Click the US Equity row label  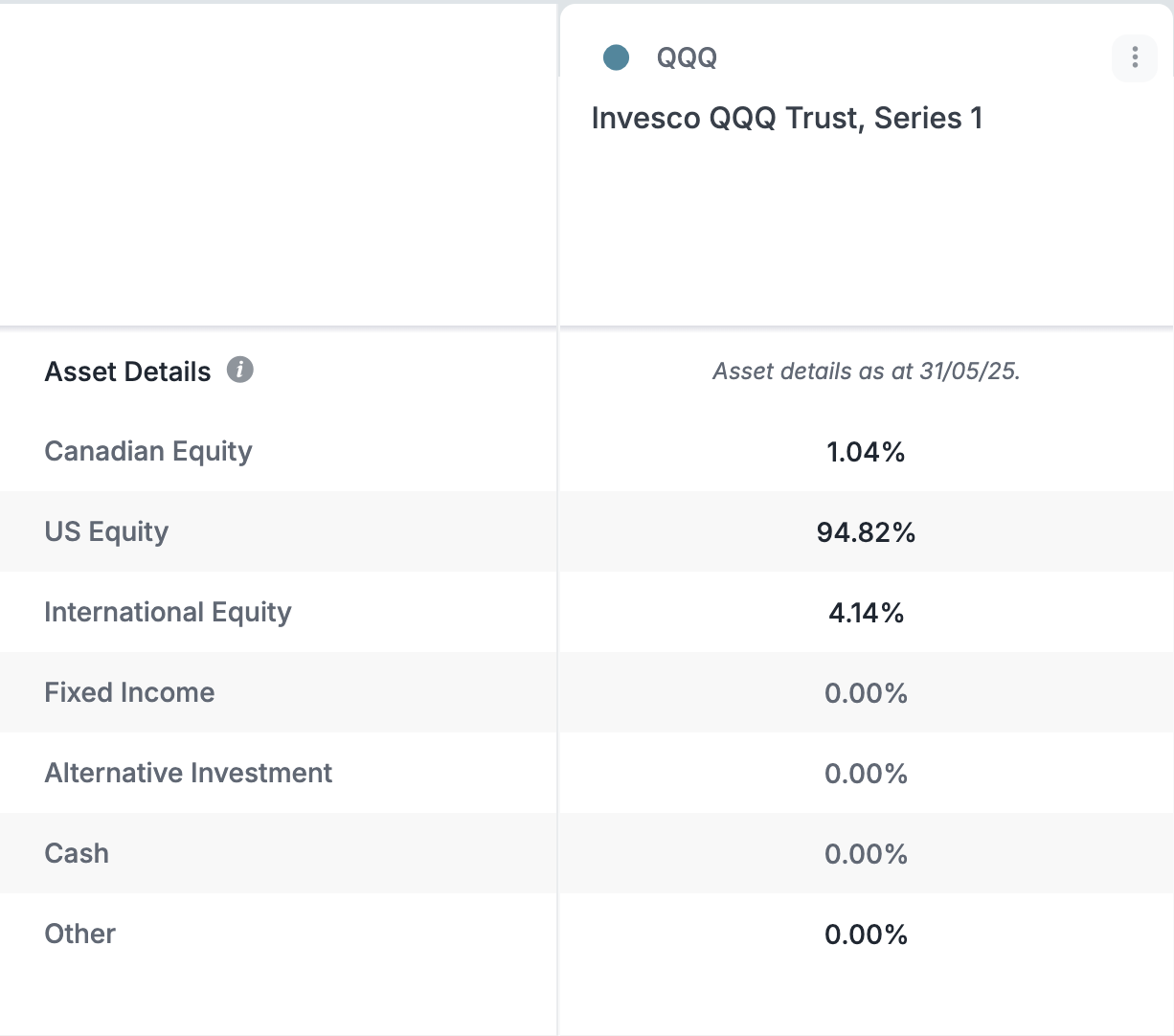[x=106, y=531]
